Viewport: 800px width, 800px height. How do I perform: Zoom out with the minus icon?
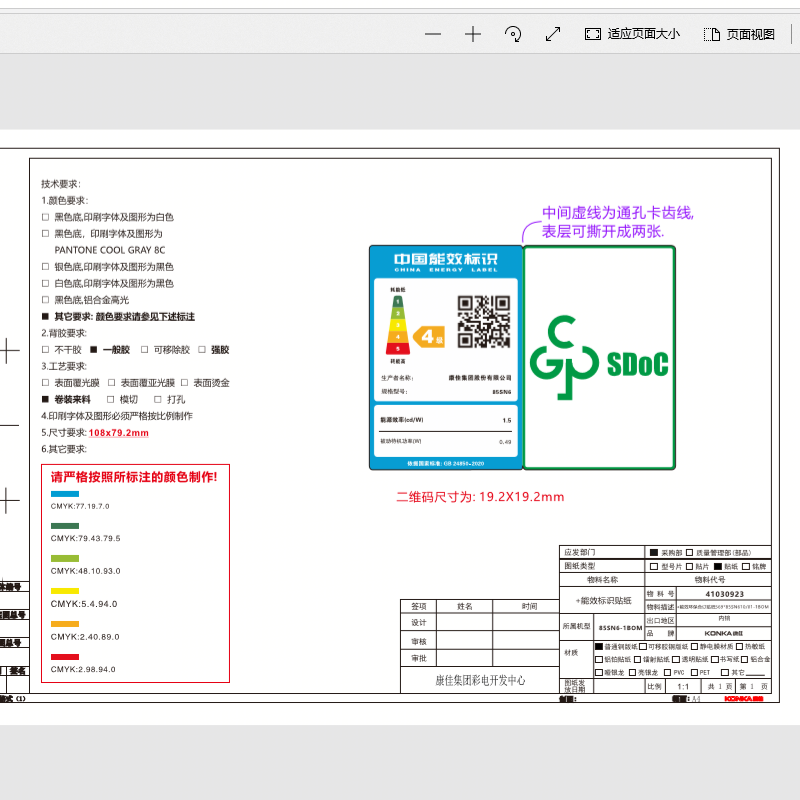point(433,34)
